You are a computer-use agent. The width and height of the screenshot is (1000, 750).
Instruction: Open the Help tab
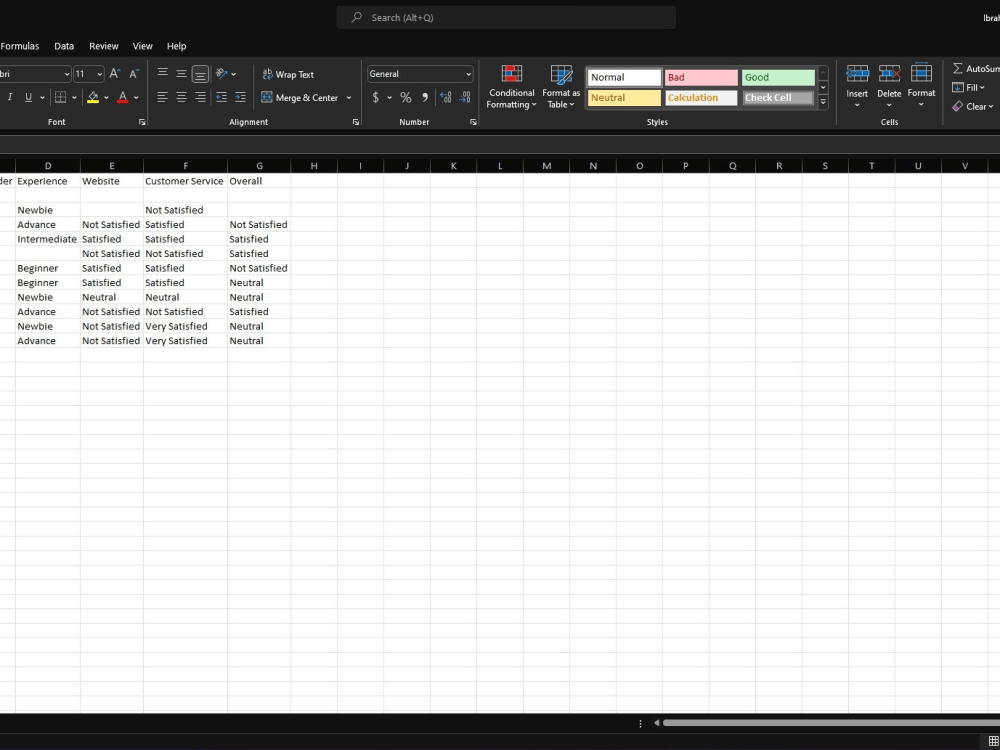click(x=177, y=46)
